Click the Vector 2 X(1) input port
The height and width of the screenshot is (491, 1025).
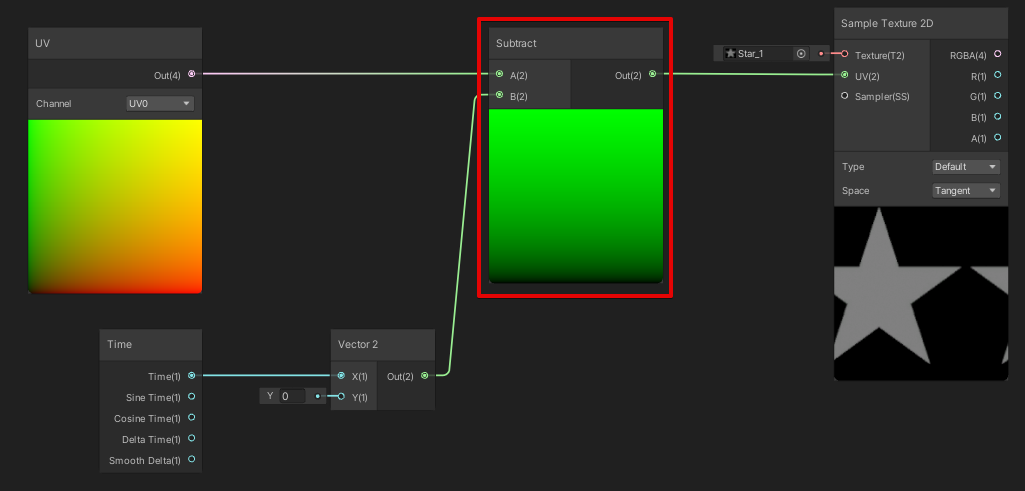(x=341, y=375)
